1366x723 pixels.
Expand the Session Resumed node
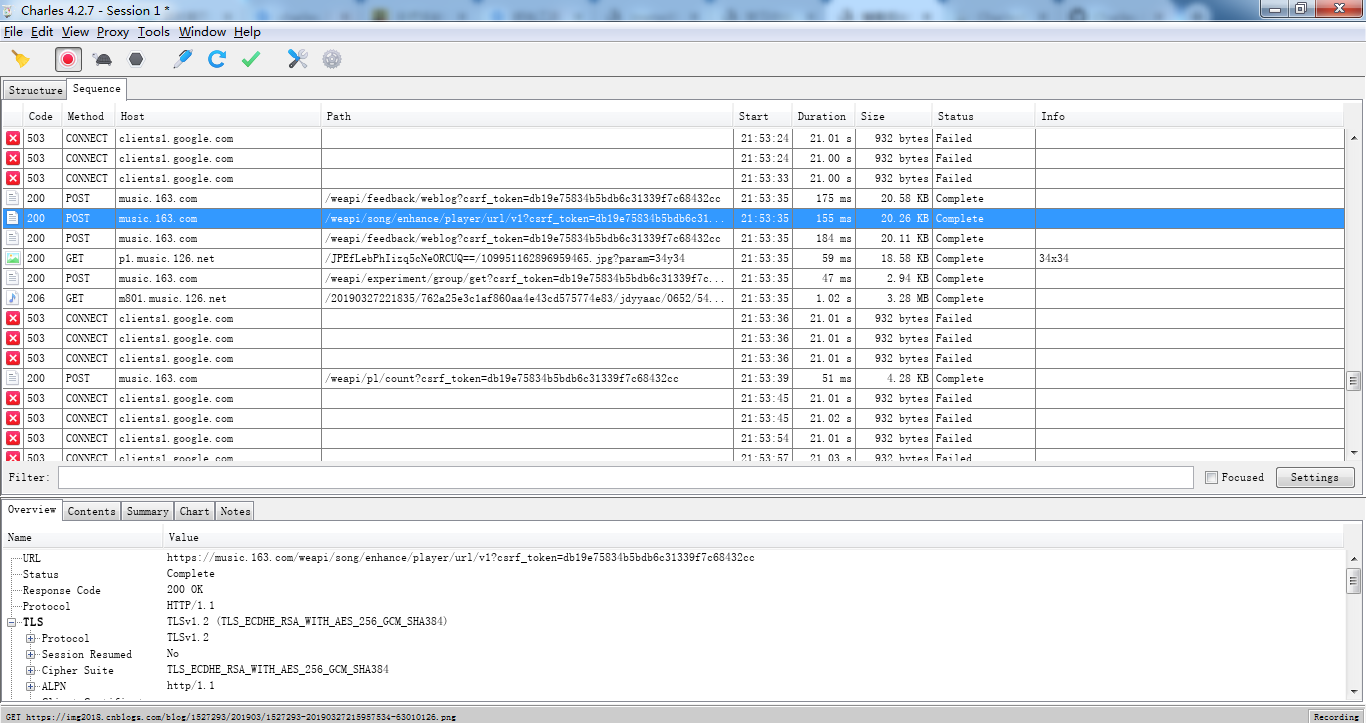pyautogui.click(x=31, y=654)
